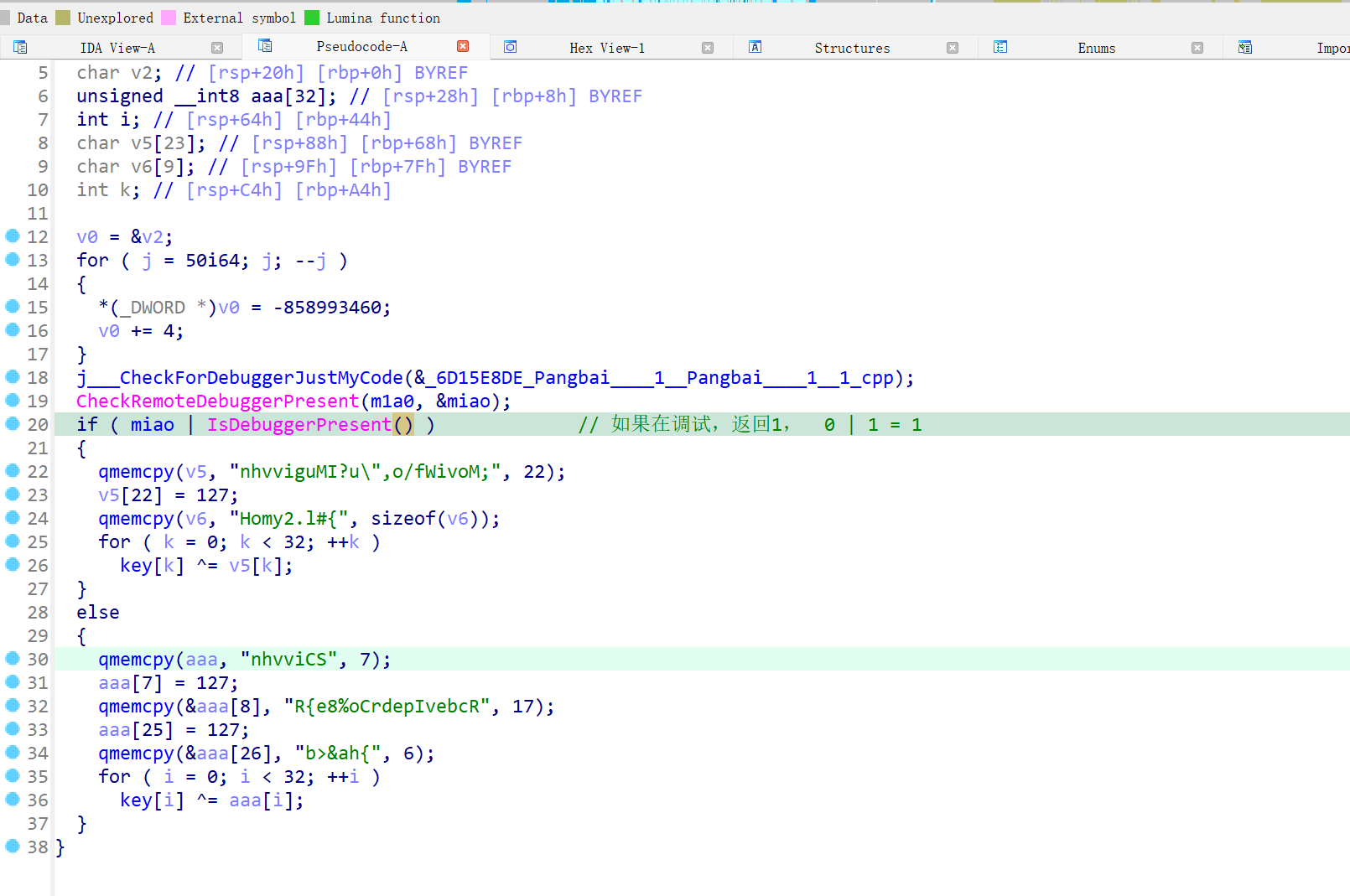Screen dimensions: 1350x896
Task: Click the qmemcpy call on line 30
Action: 136,660
